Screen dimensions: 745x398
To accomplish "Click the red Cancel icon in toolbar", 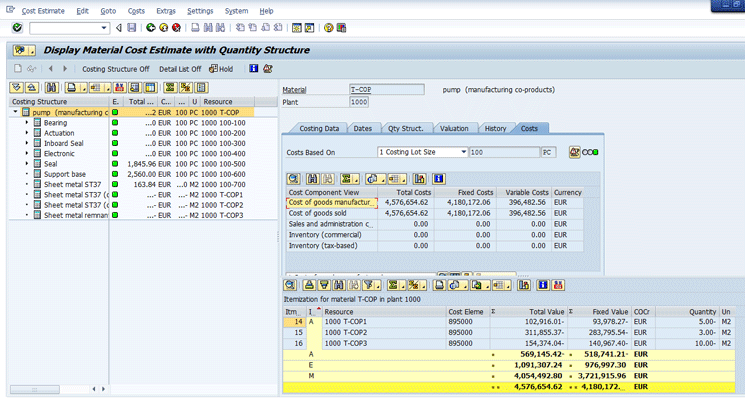I will click(176, 28).
